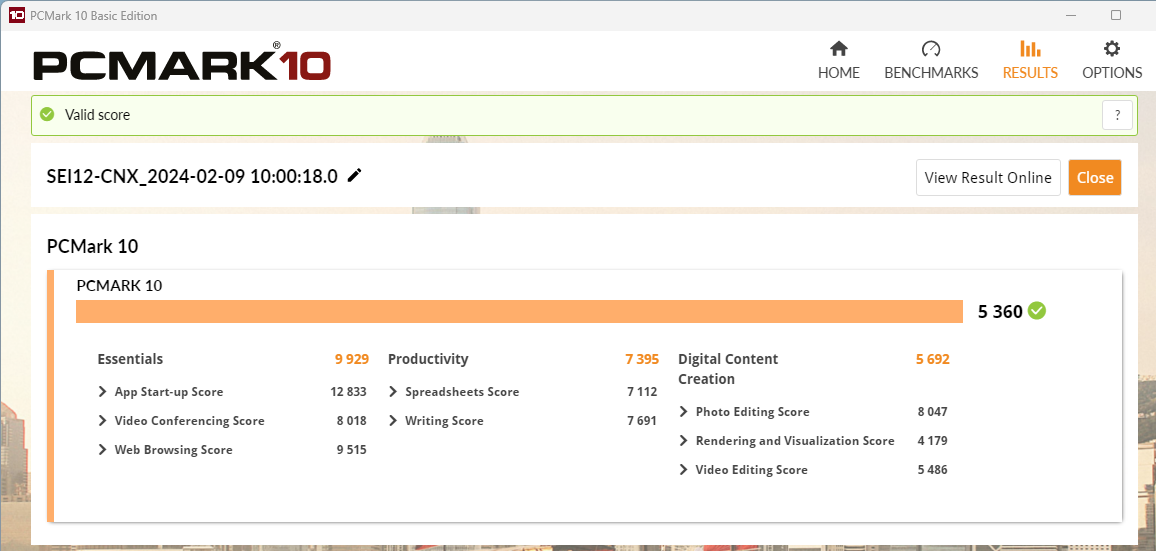
Task: Click the overall score 5 360
Action: (1000, 311)
